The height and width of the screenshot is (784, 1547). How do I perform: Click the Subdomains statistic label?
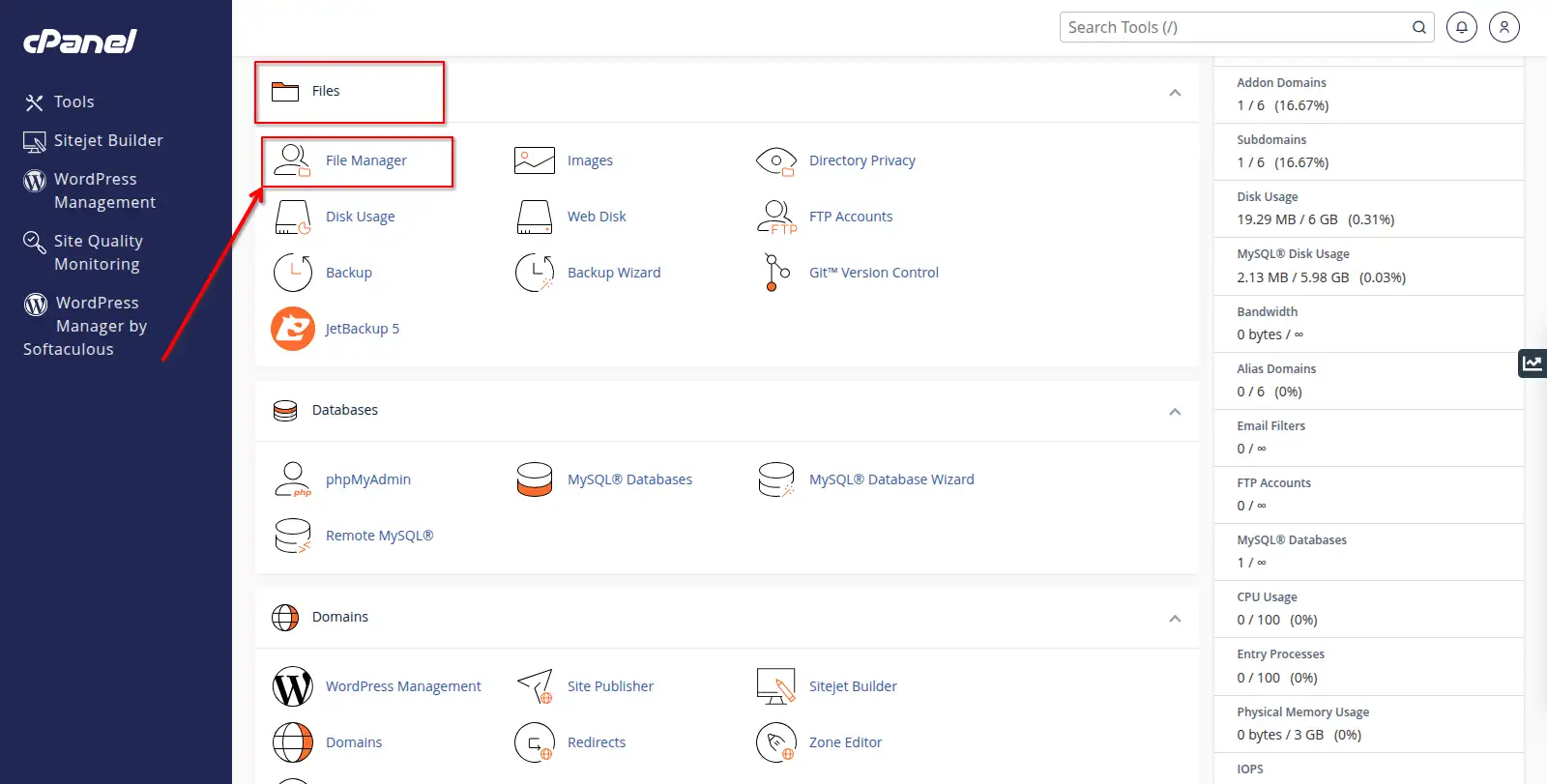coord(1271,140)
